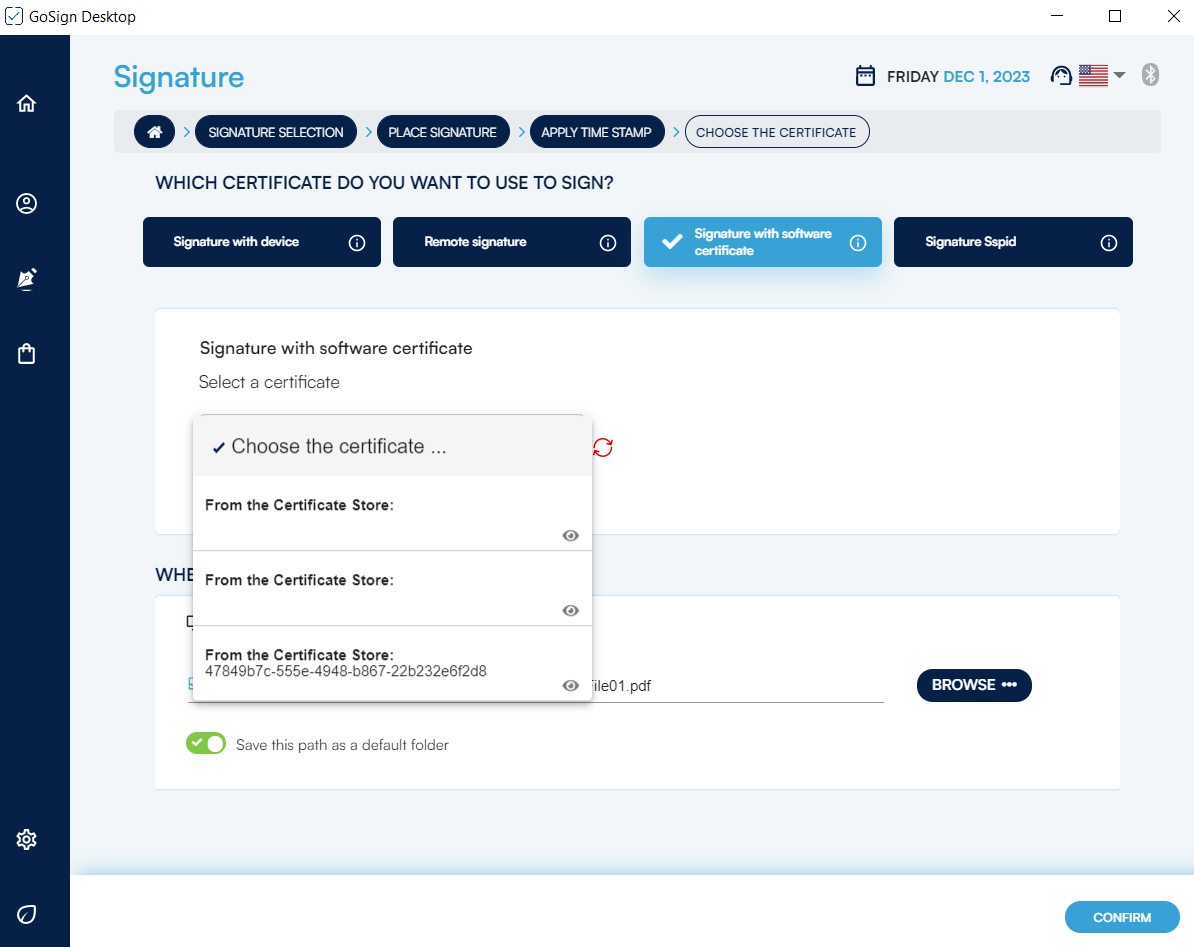The height and width of the screenshot is (947, 1194).
Task: Click the signature pen sidebar icon
Action: [x=27, y=279]
